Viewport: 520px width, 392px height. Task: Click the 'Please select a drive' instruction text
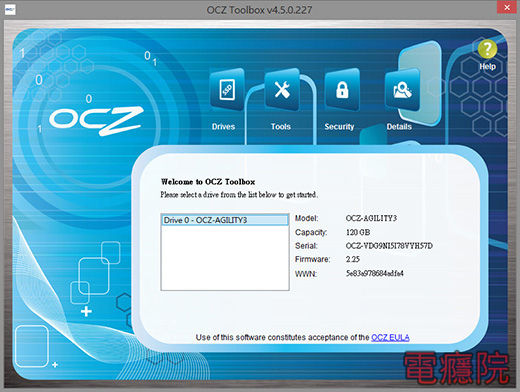pyautogui.click(x=239, y=195)
